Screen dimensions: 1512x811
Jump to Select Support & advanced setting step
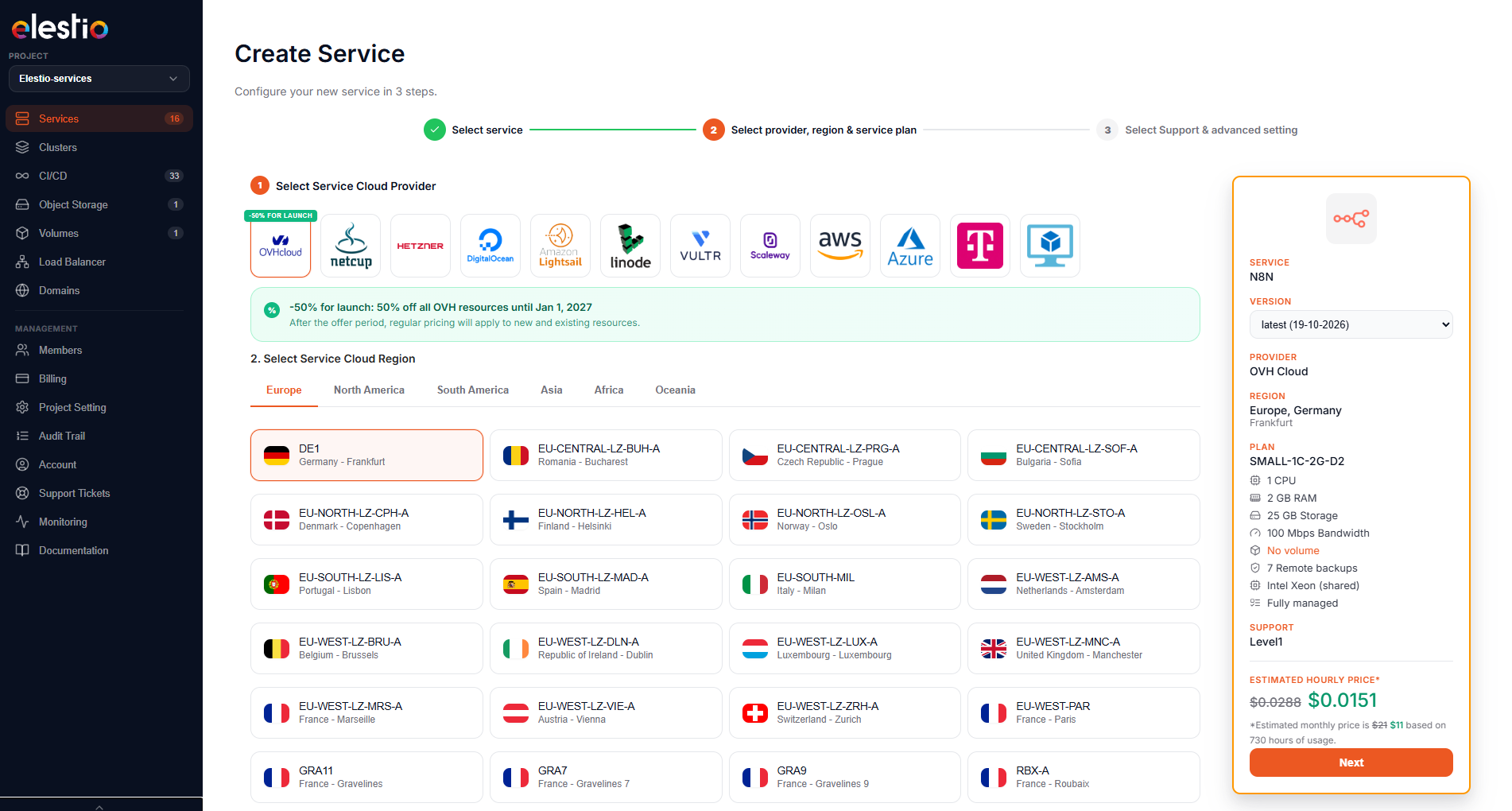1197,130
